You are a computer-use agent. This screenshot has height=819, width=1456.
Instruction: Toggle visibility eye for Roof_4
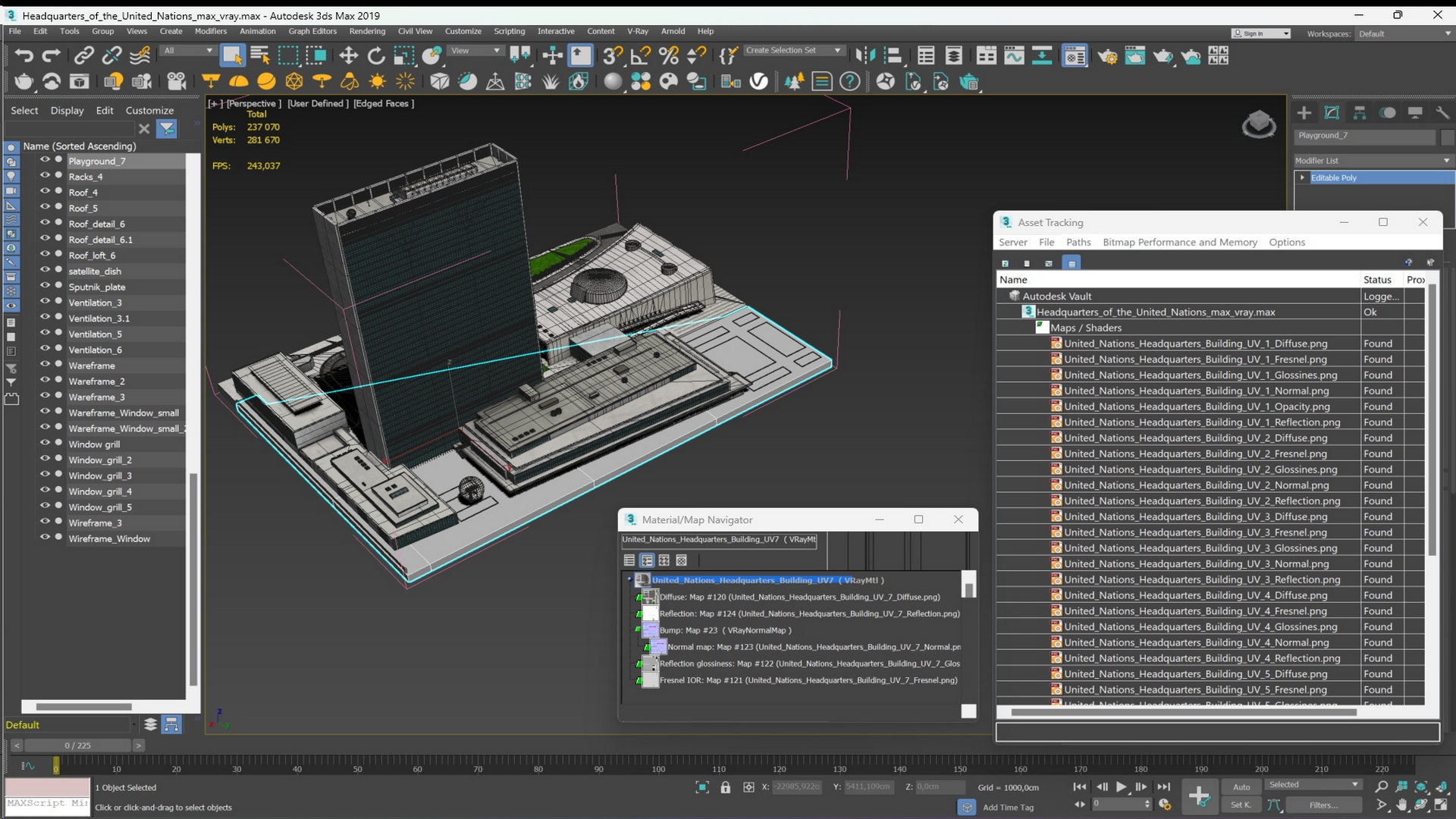point(45,192)
